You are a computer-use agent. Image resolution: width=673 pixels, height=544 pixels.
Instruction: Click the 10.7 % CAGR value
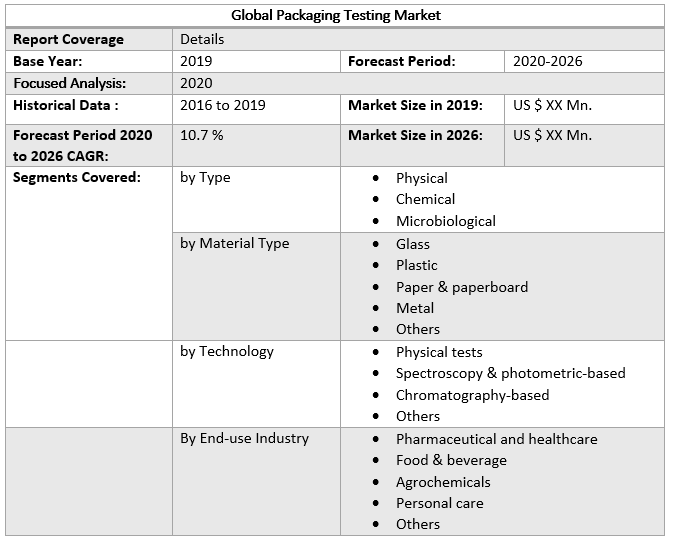202,134
